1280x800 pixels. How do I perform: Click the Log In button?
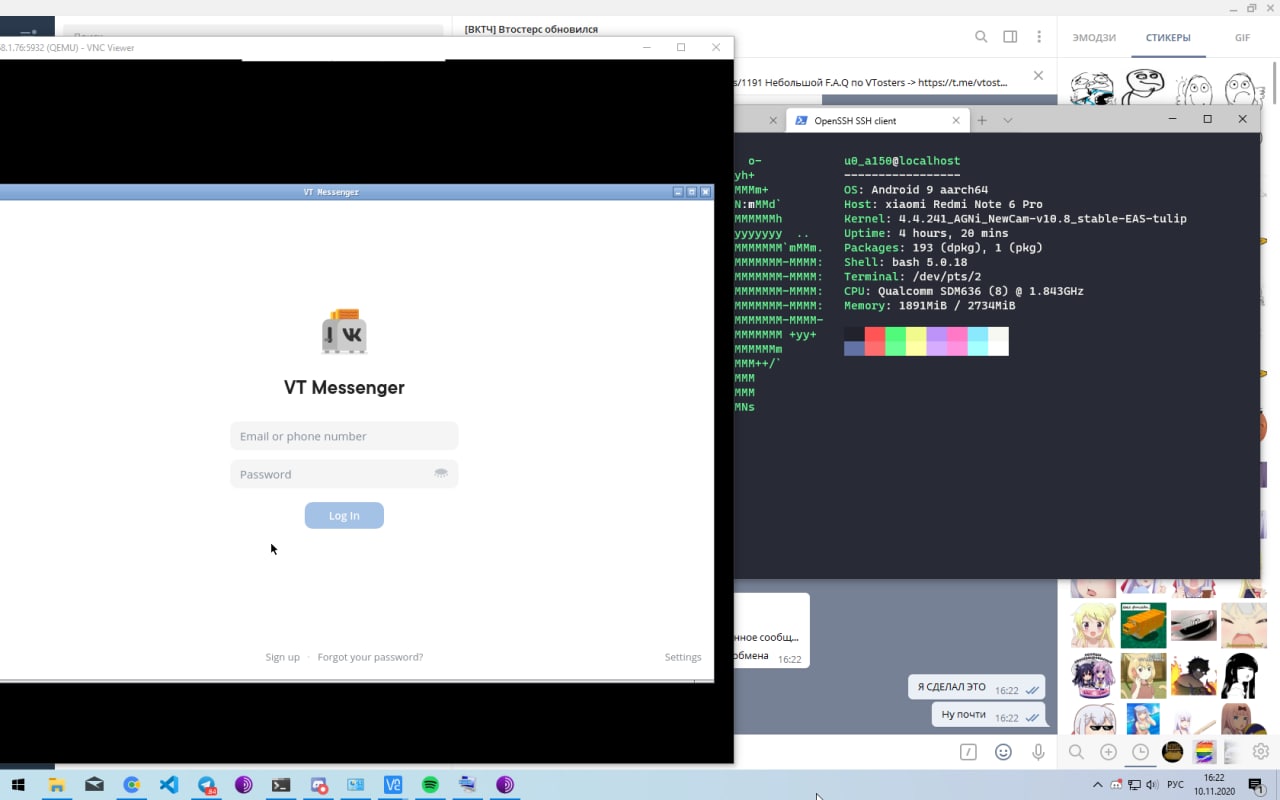pyautogui.click(x=344, y=515)
